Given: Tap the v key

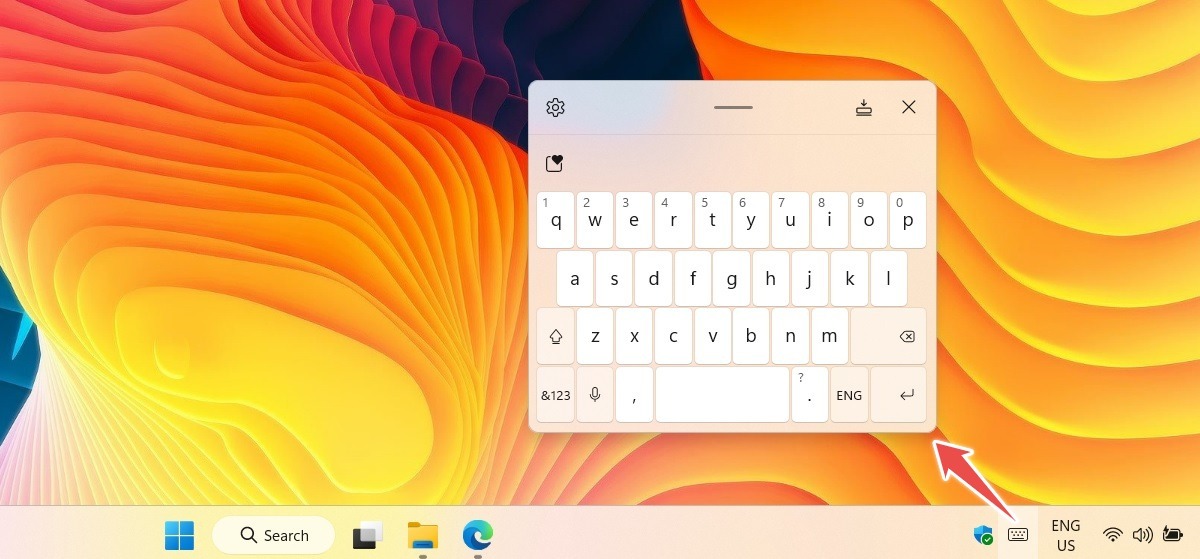Looking at the screenshot, I should click(x=712, y=336).
